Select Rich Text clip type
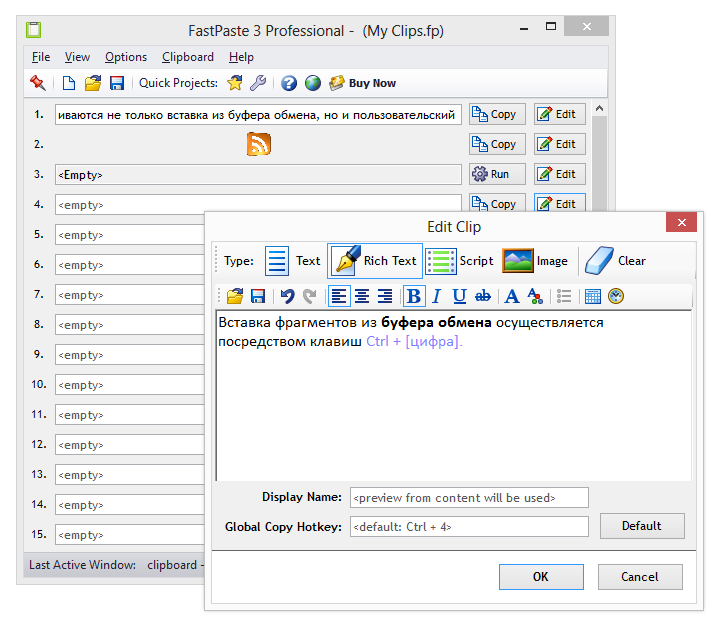Viewport: 724px width, 629px height. point(375,261)
